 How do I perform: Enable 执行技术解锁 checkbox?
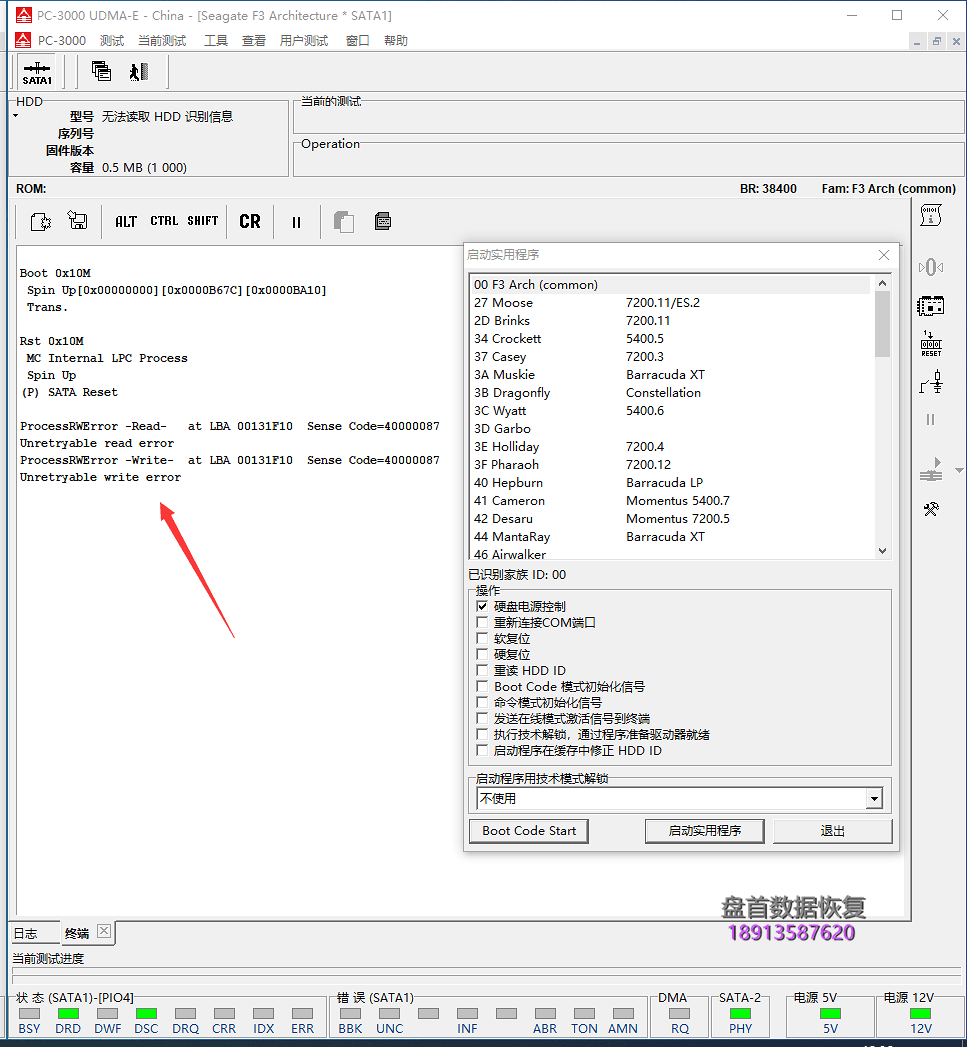[x=482, y=735]
